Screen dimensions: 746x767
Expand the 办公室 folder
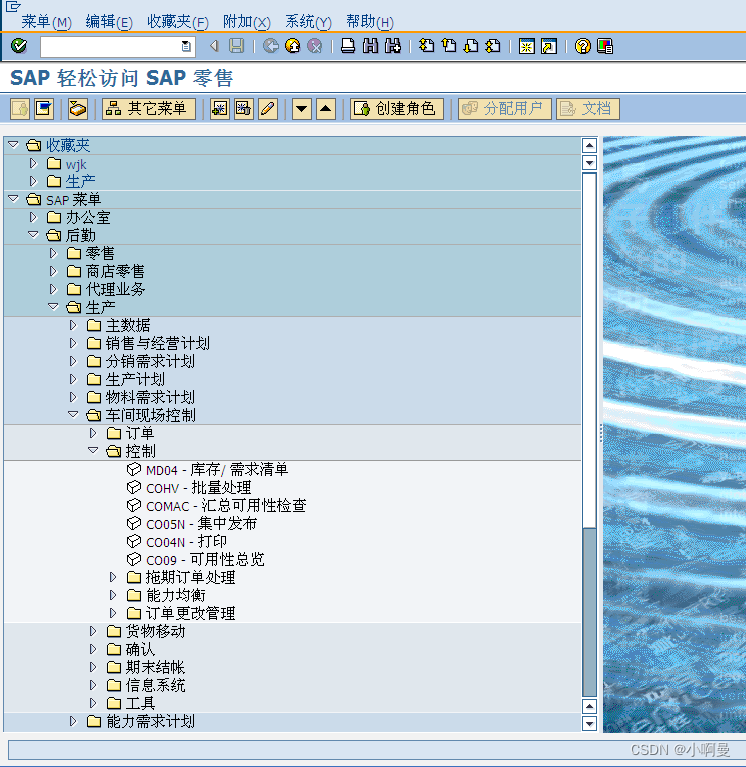pos(33,217)
